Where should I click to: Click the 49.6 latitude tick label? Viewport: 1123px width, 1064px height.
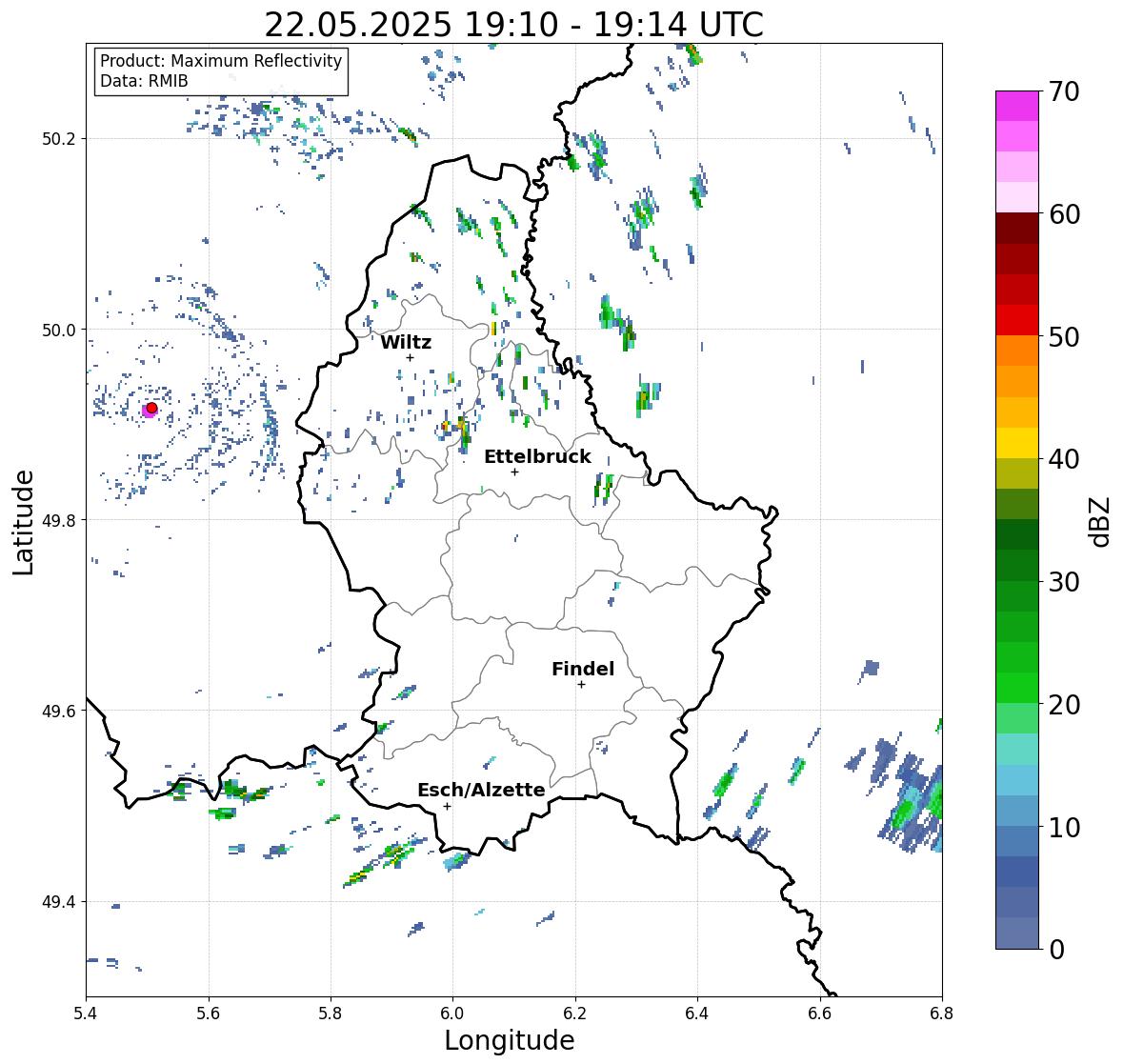click(59, 711)
